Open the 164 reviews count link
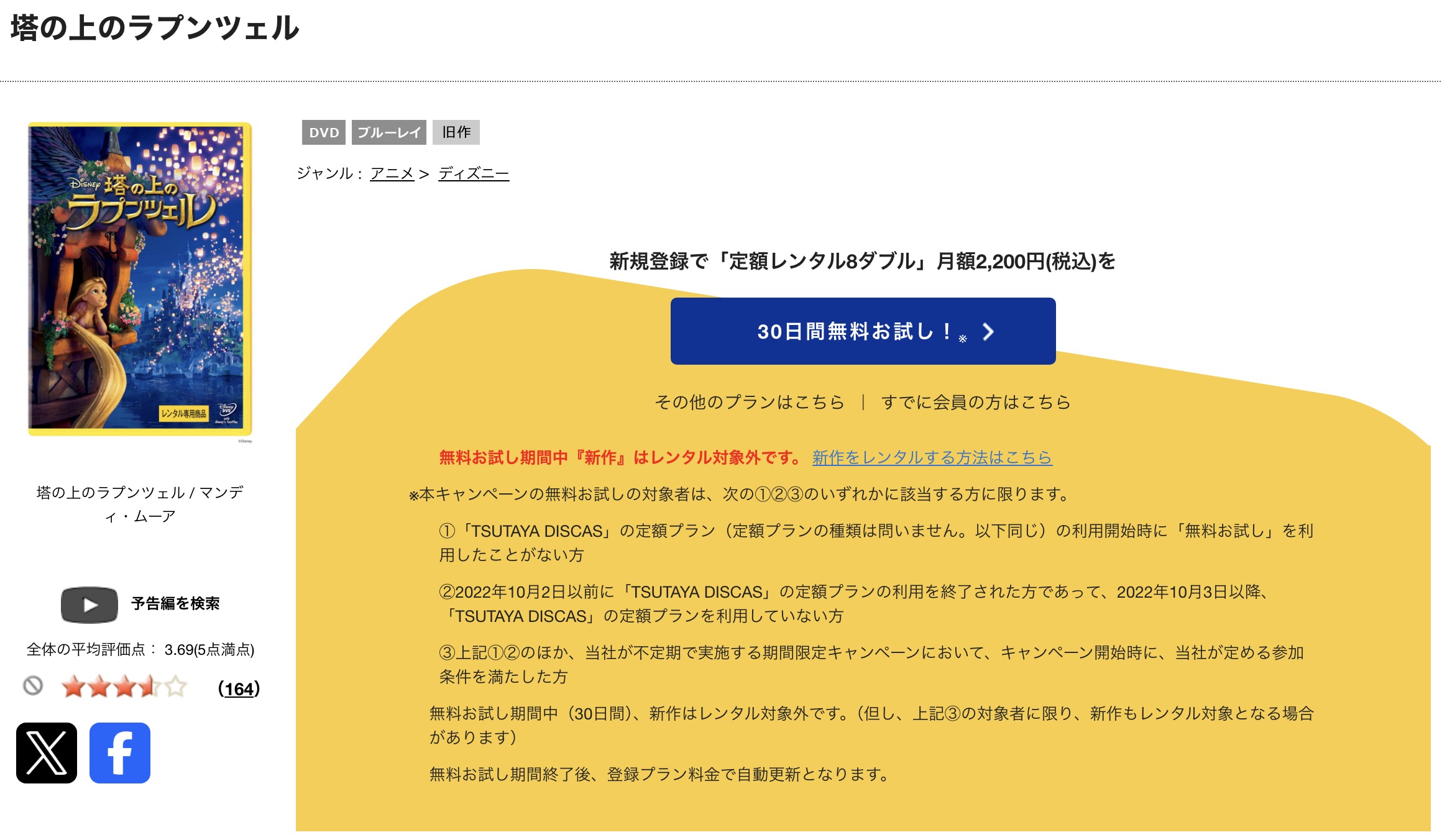The image size is (1442, 840). [239, 688]
